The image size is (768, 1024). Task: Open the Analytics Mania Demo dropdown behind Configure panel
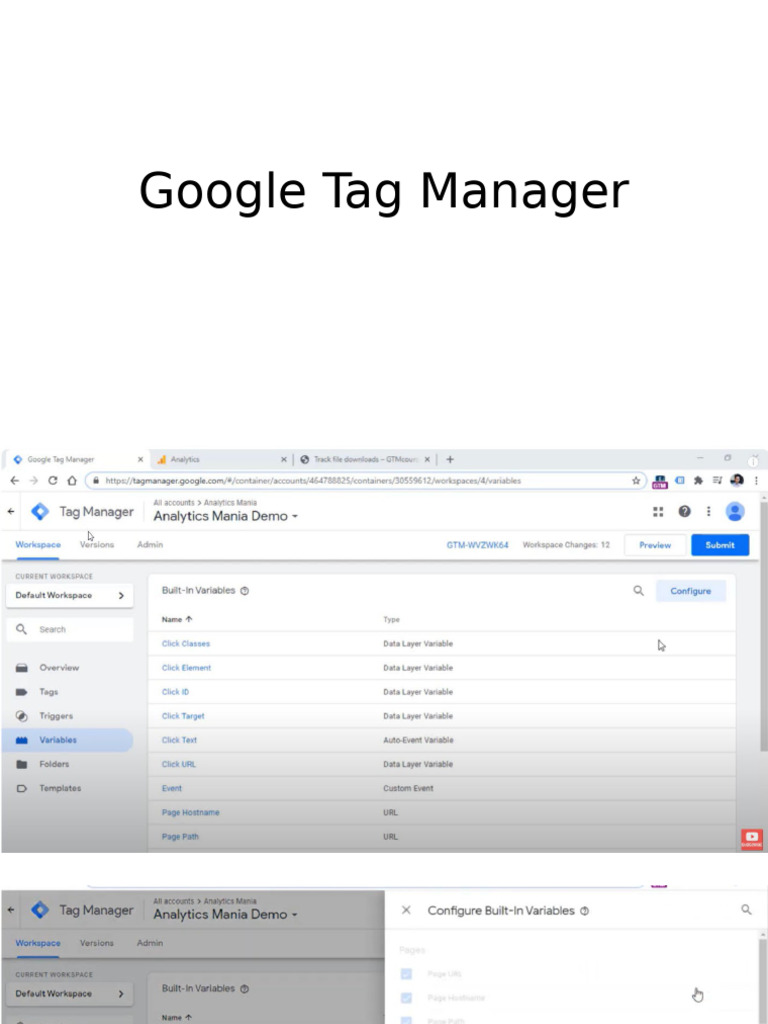[225, 914]
